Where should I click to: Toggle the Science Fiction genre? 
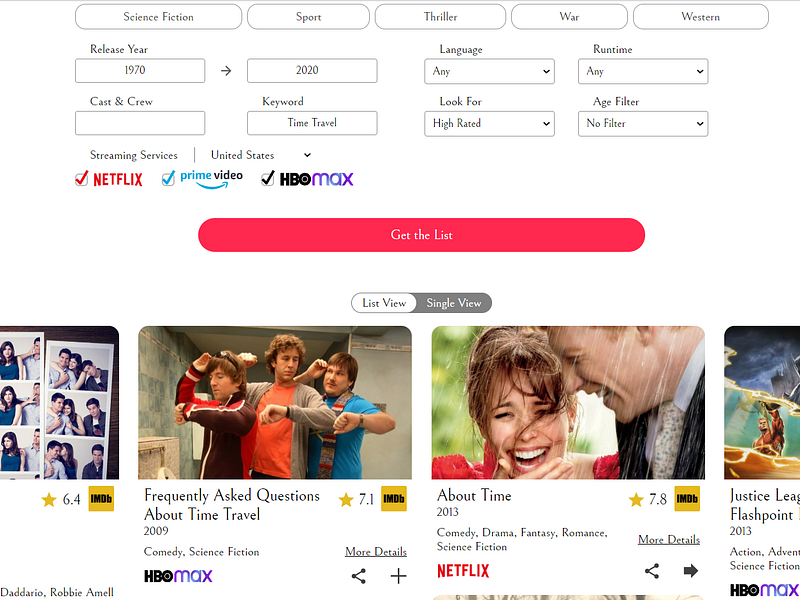coord(158,17)
